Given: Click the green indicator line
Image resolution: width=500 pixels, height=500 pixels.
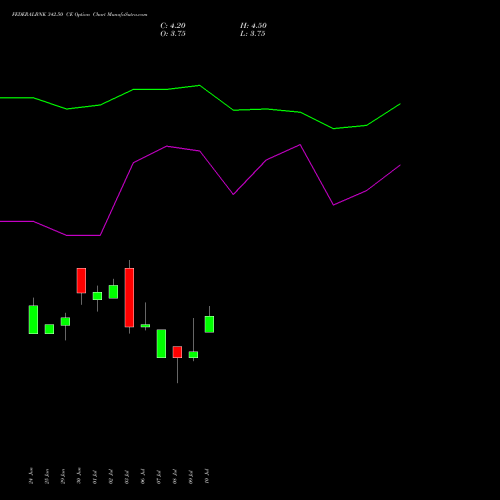Looking at the screenshot, I should tap(200, 86).
